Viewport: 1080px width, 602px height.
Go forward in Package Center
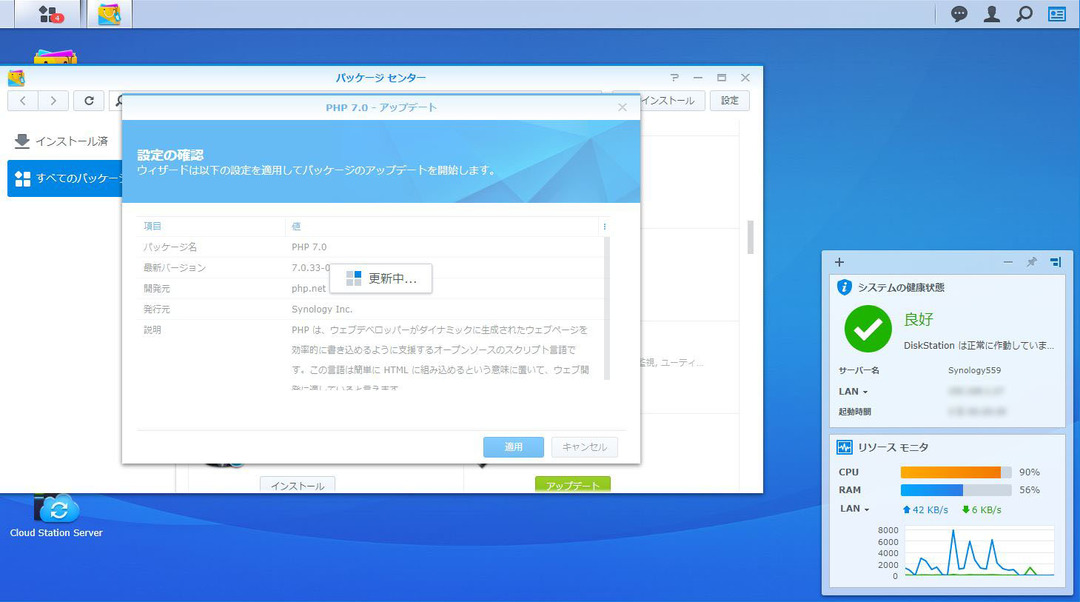(53, 101)
